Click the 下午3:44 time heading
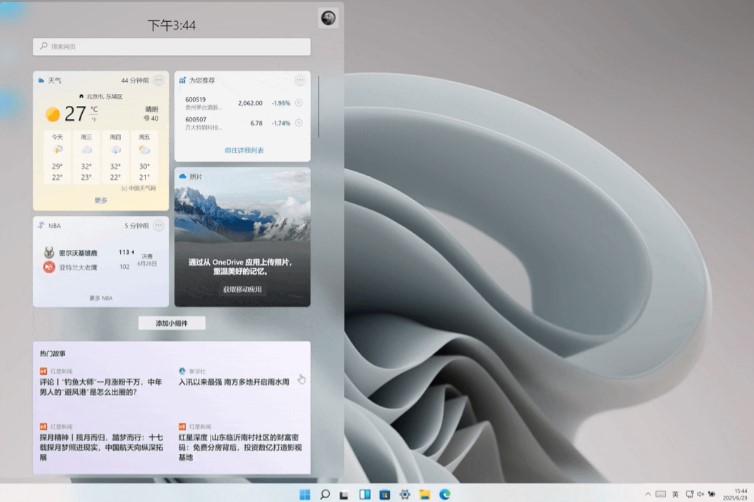The width and height of the screenshot is (754, 502). click(172, 25)
